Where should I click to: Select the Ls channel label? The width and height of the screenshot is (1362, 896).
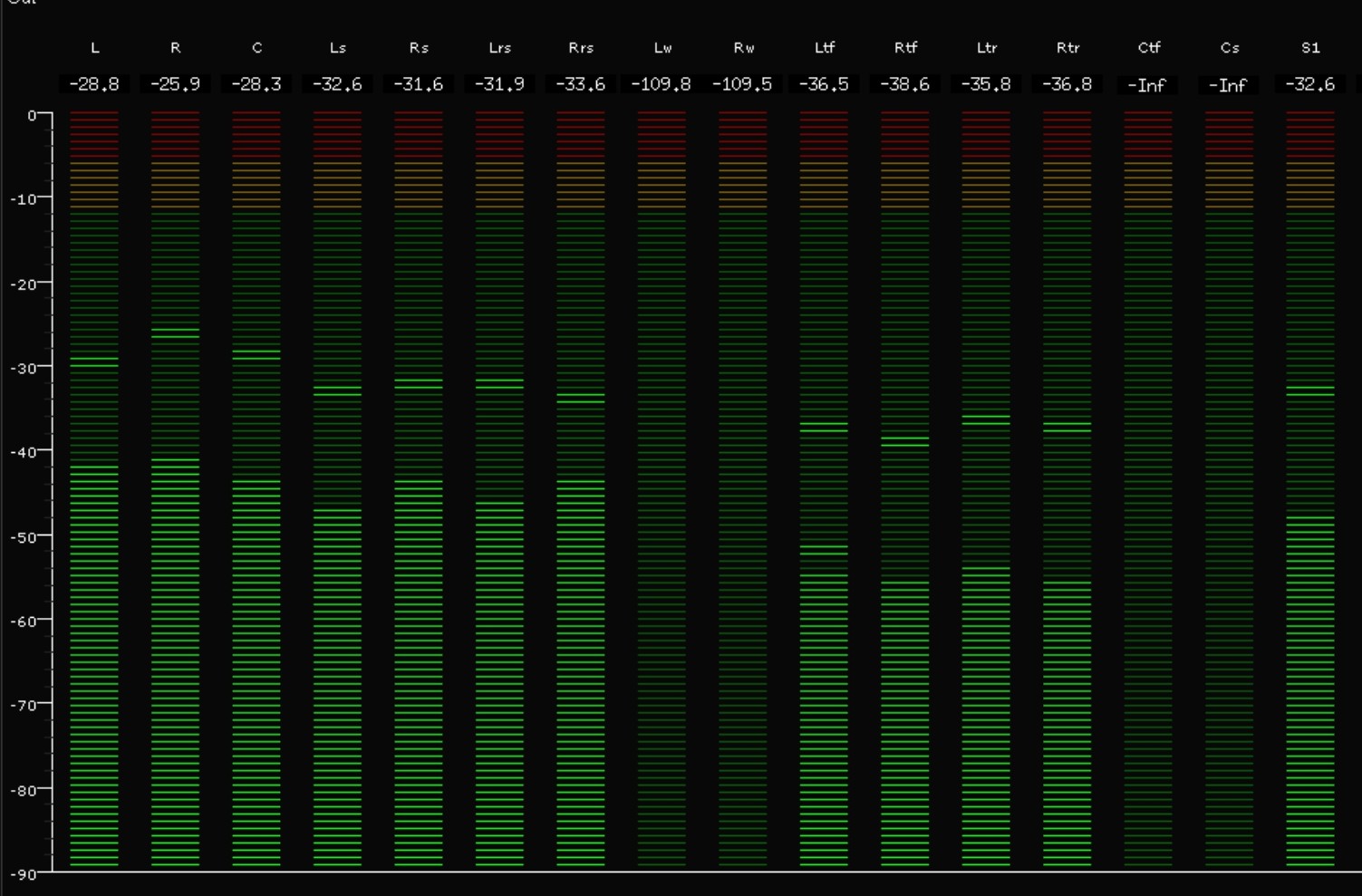337,48
